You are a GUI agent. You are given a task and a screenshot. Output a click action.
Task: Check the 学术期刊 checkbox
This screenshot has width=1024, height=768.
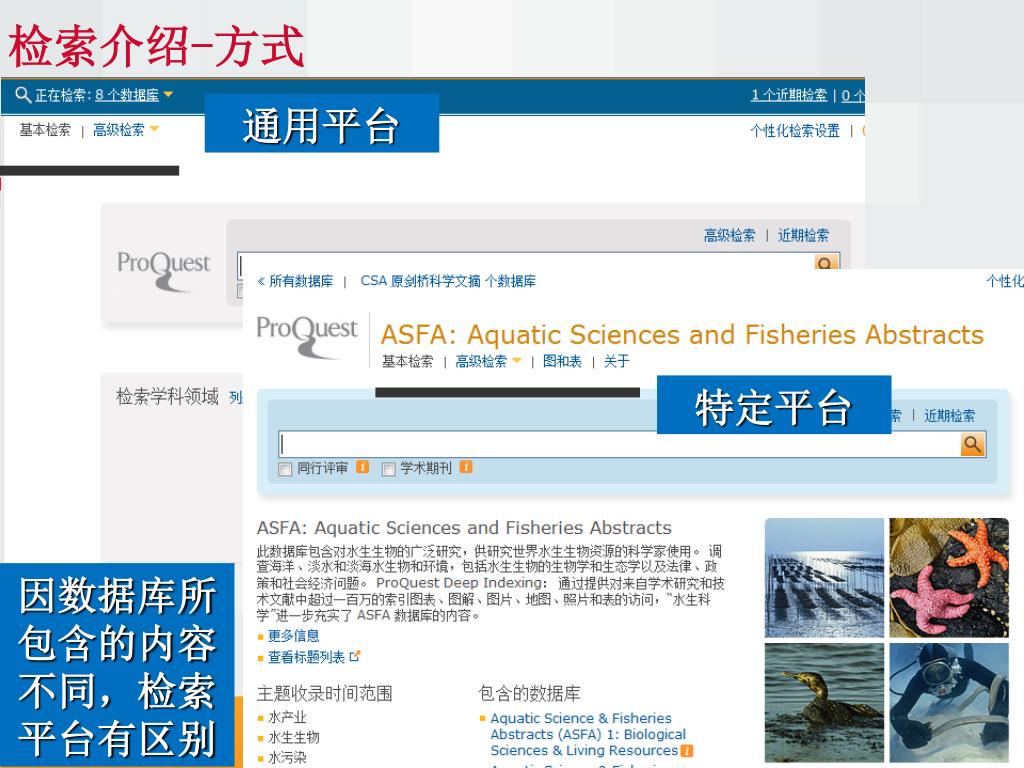point(389,469)
